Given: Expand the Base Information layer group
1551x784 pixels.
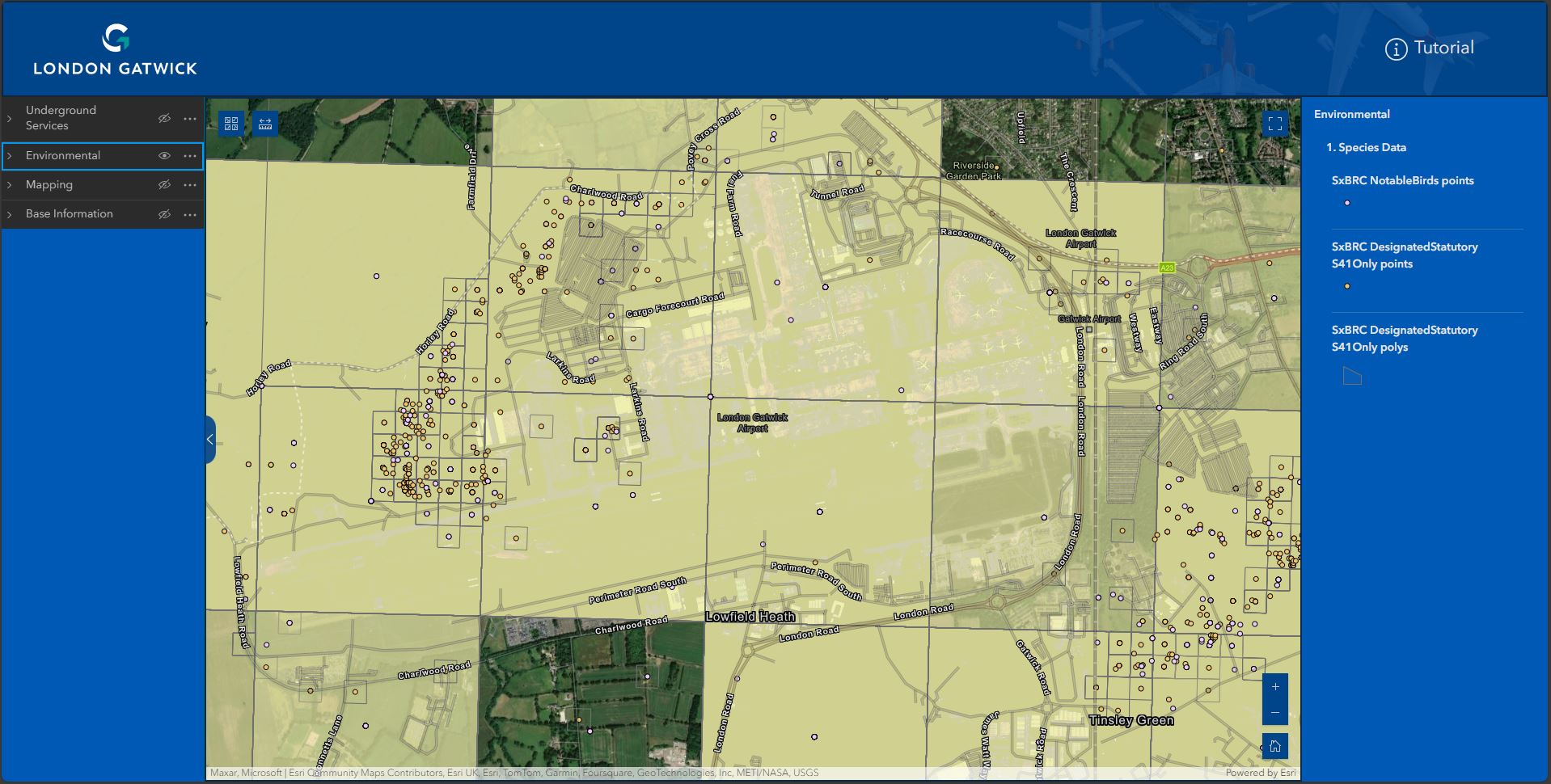Looking at the screenshot, I should click(x=10, y=213).
